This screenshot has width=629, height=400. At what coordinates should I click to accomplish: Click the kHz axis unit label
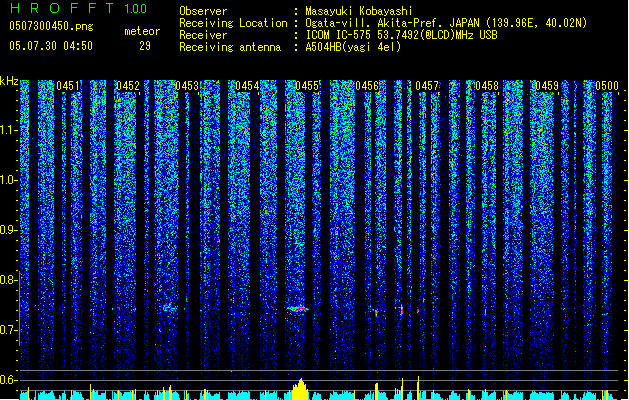pyautogui.click(x=9, y=81)
